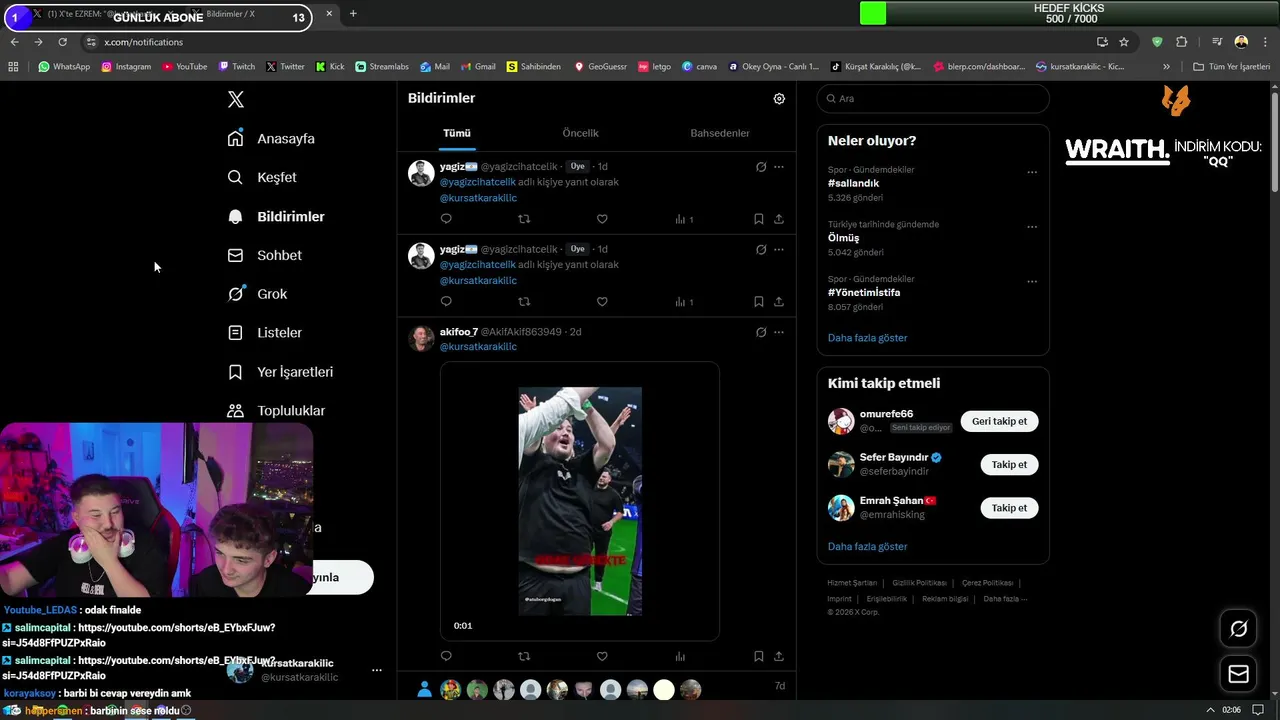The height and width of the screenshot is (720, 1280).
Task: Click Daha fazla göster under suggestions
Action: (867, 547)
